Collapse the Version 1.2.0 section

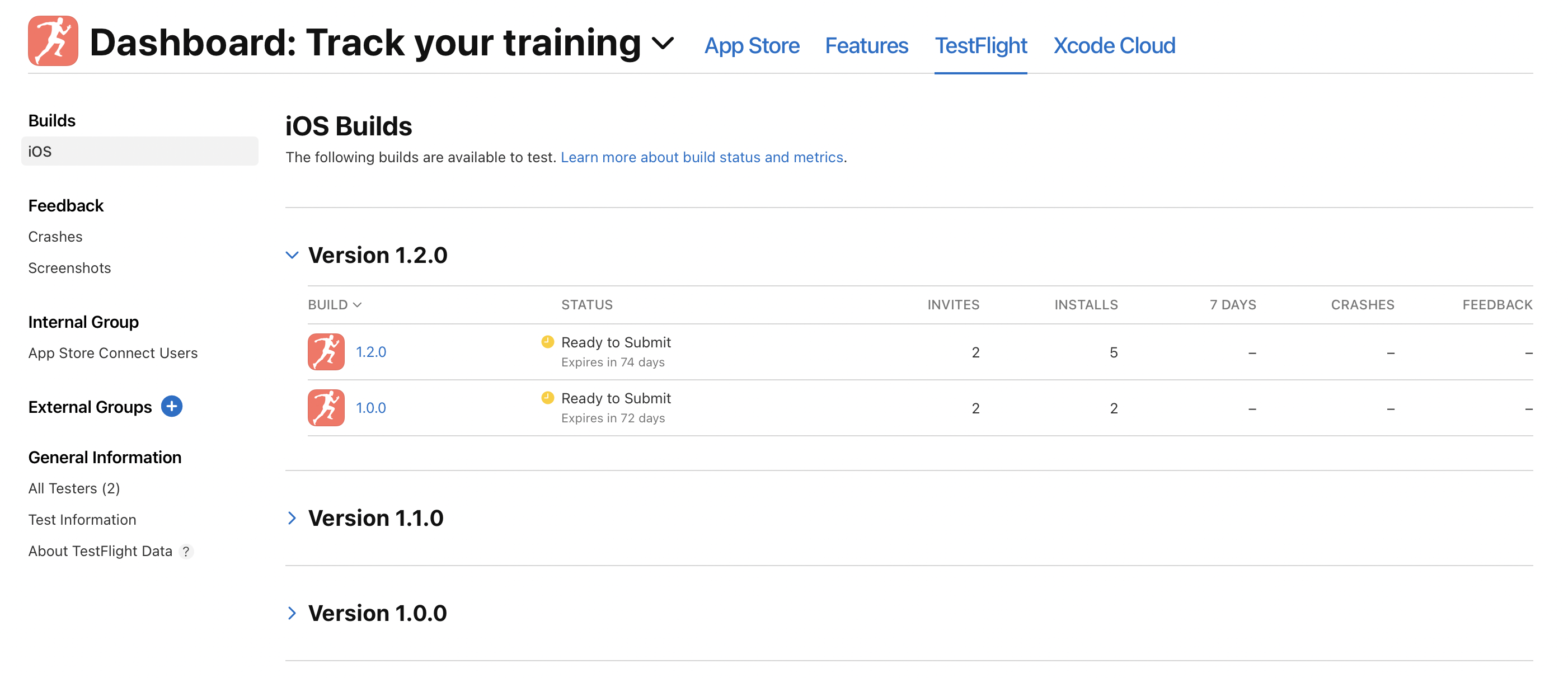point(292,255)
